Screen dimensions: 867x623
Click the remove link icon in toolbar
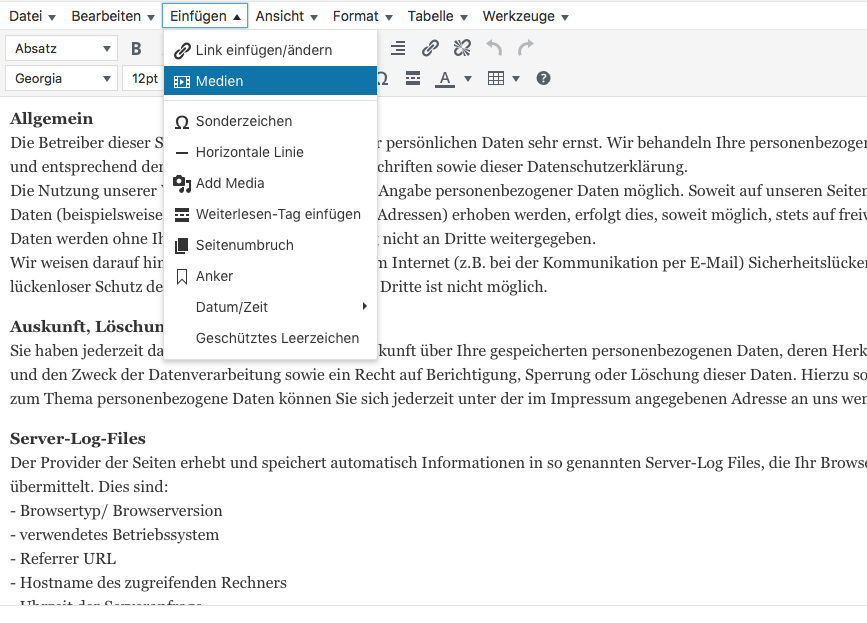[462, 49]
